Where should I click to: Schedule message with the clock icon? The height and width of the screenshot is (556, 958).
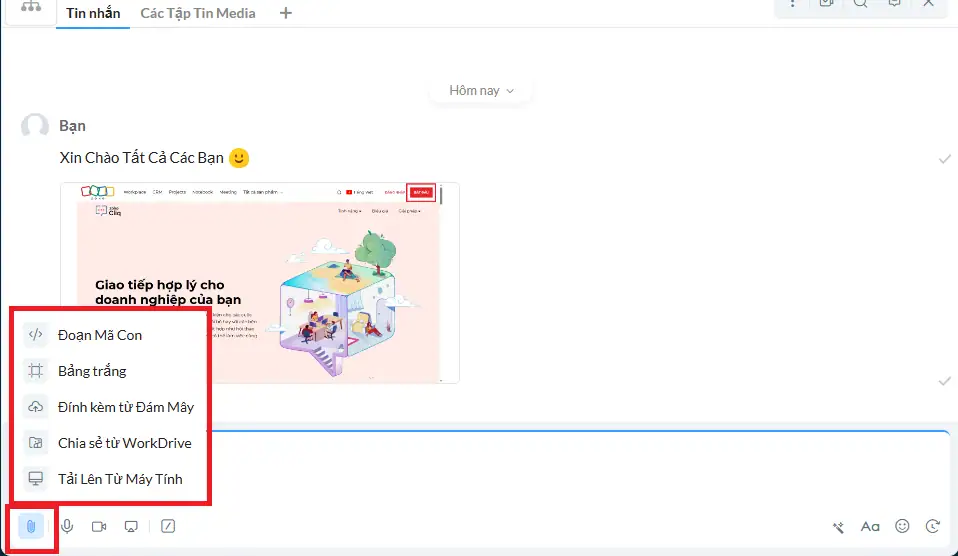(933, 526)
